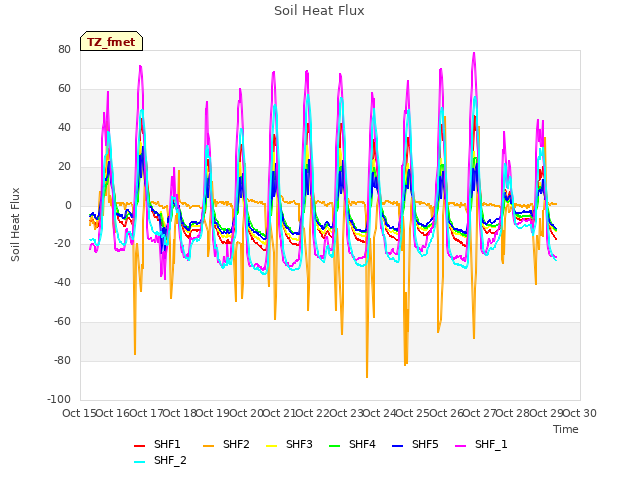The width and height of the screenshot is (640, 480).
Task: Click the Oct 16 x-axis tick label
Action: point(113,413)
